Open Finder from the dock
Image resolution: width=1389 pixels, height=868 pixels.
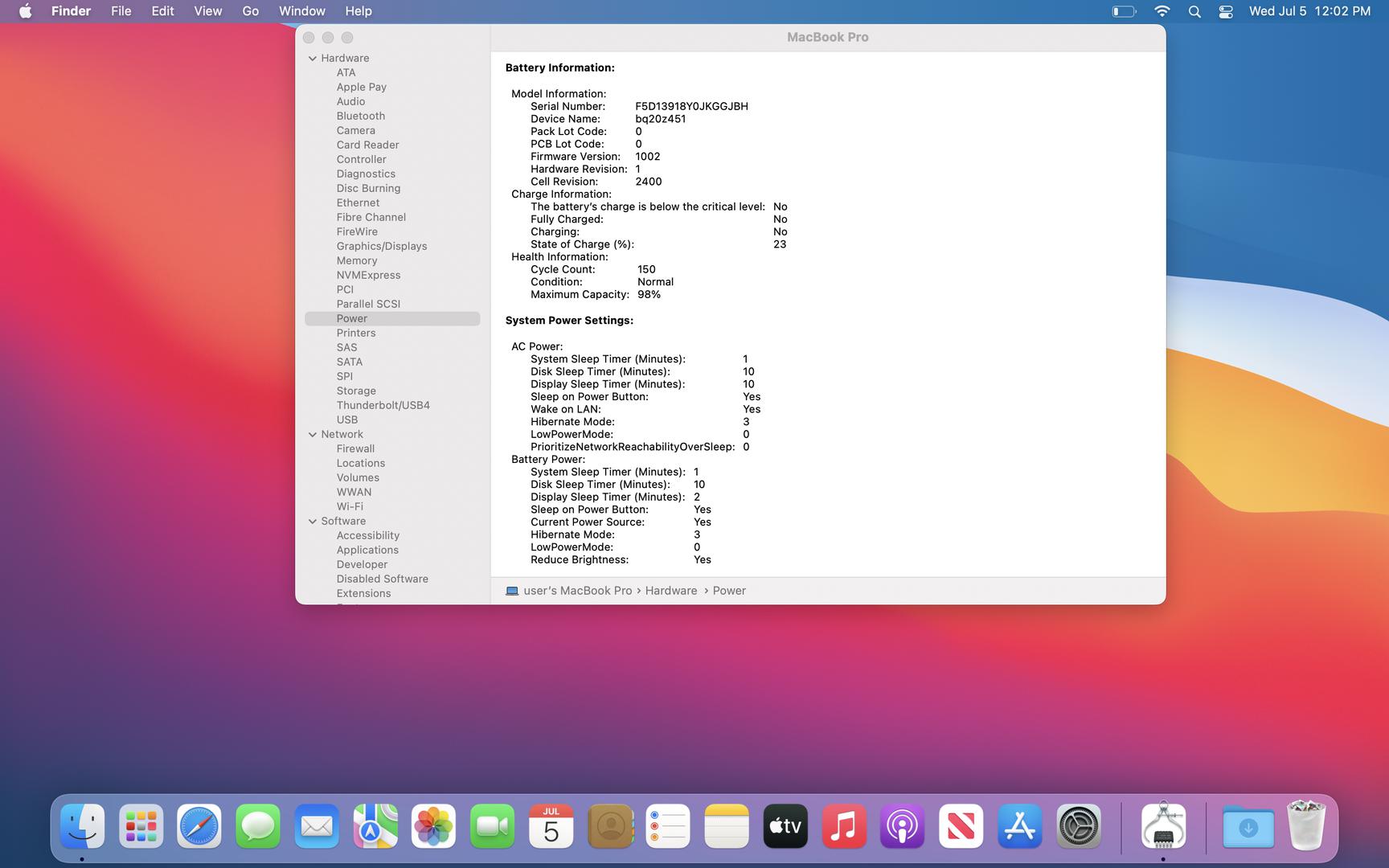pyautogui.click(x=82, y=825)
